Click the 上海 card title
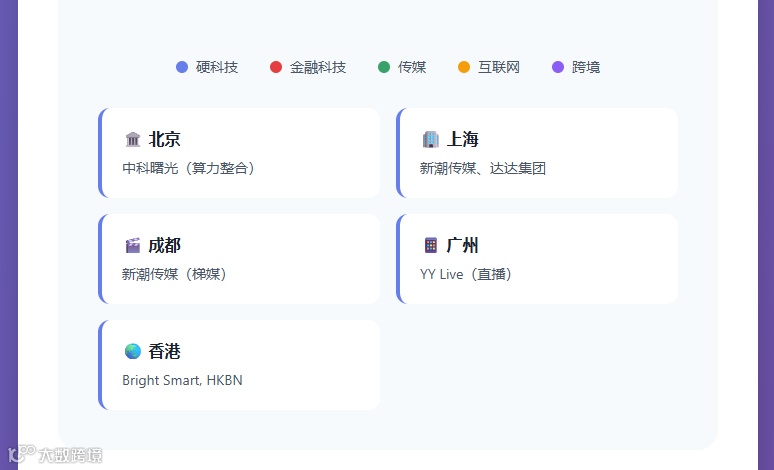The height and width of the screenshot is (470, 774). (463, 139)
